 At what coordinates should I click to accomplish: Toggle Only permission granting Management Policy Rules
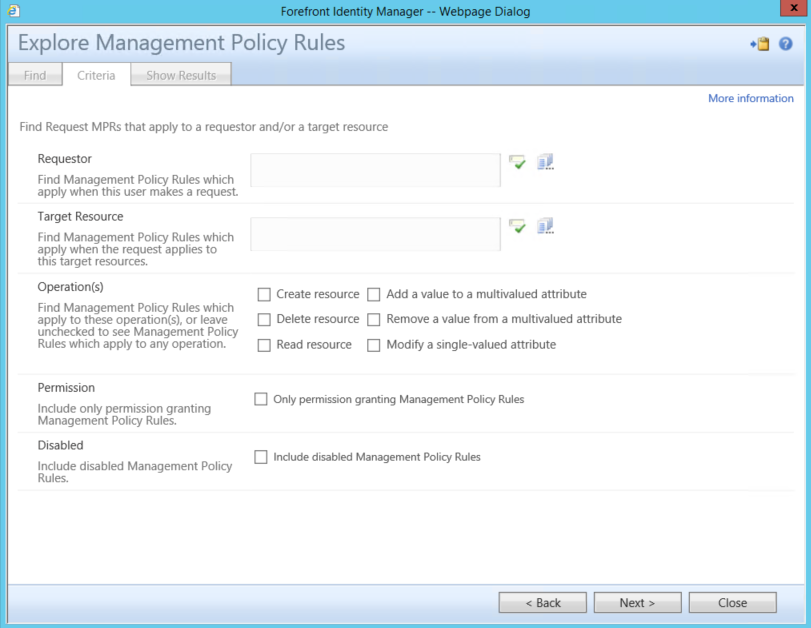coord(261,399)
